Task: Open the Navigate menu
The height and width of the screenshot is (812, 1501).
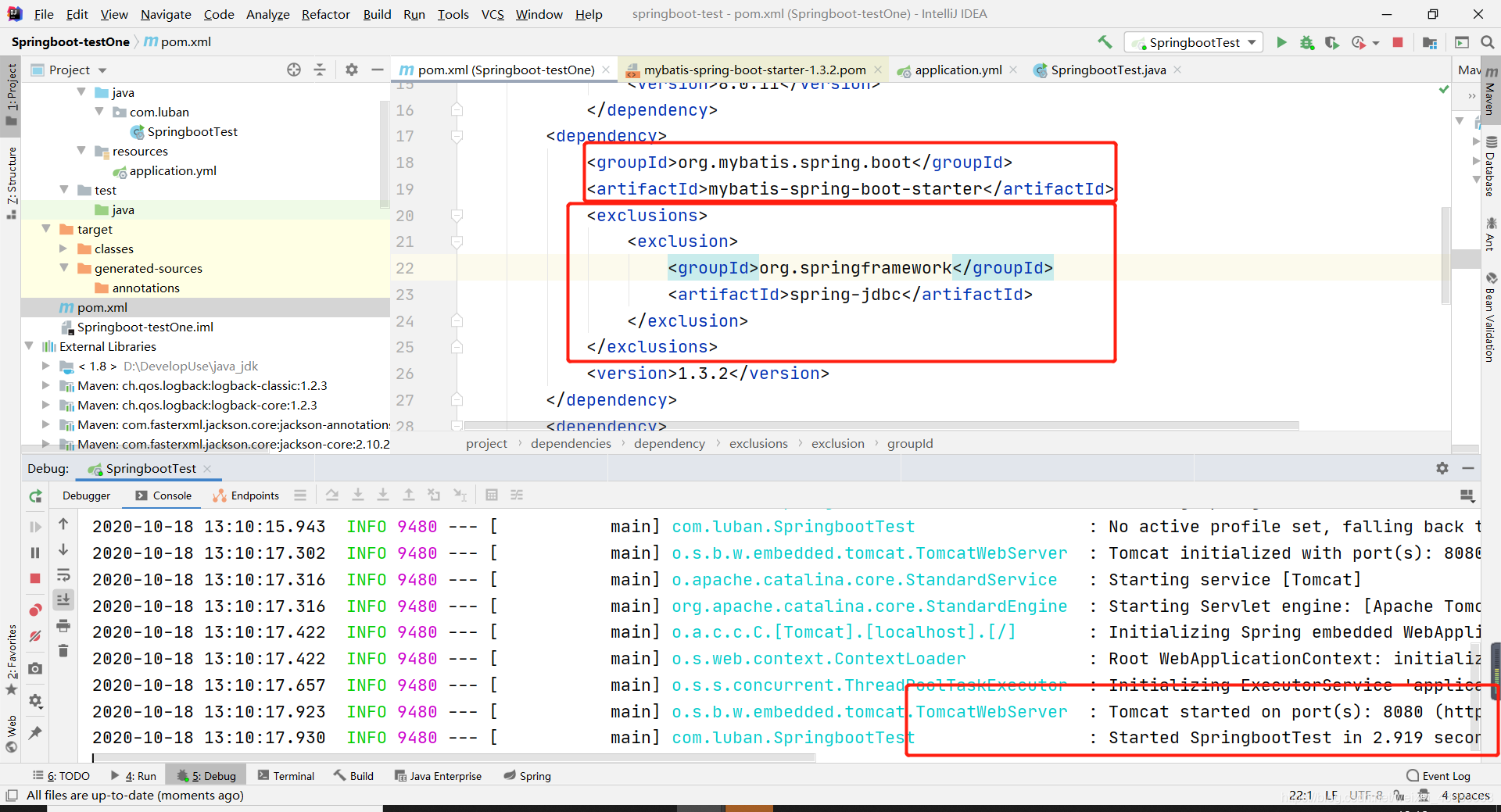Action: pos(166,14)
